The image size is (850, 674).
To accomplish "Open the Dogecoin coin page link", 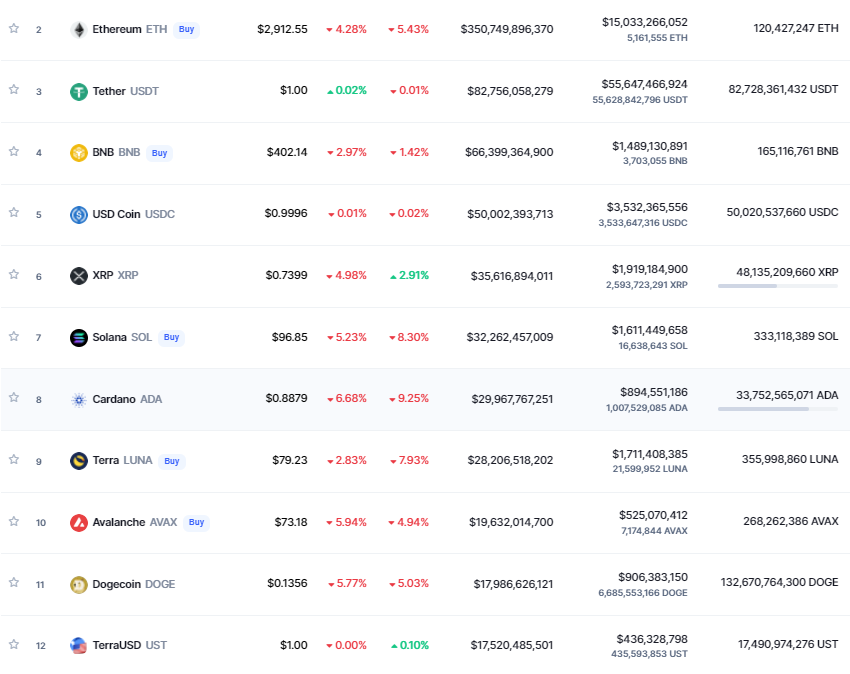I will tap(133, 584).
